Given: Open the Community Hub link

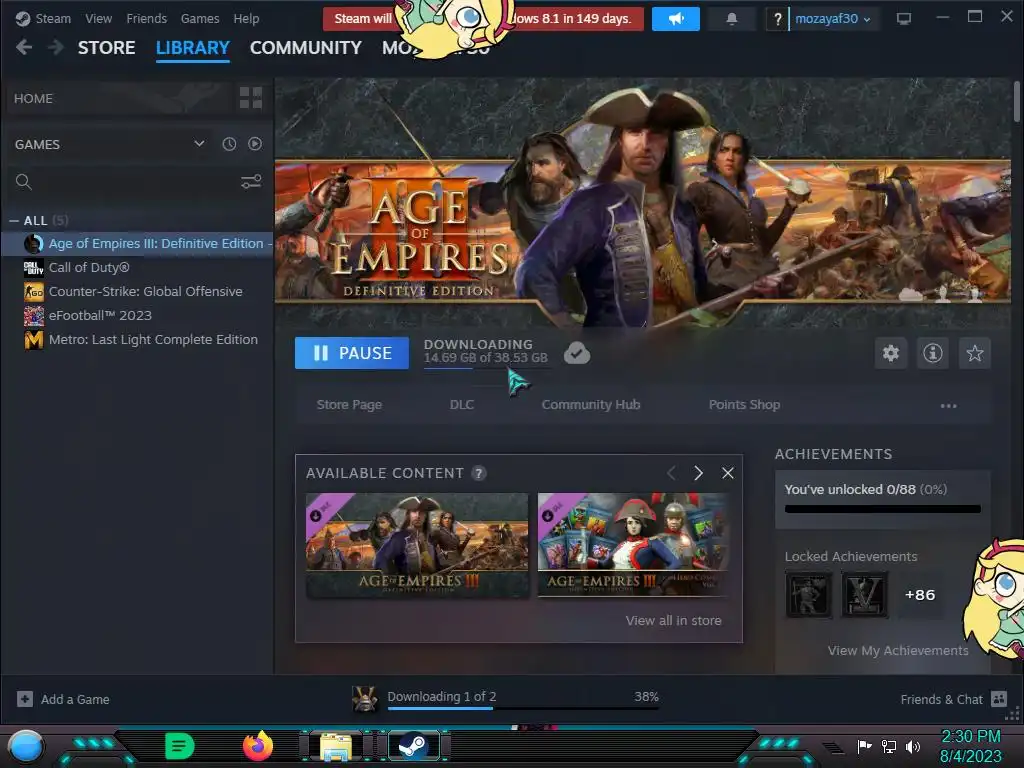Looking at the screenshot, I should pos(590,405).
